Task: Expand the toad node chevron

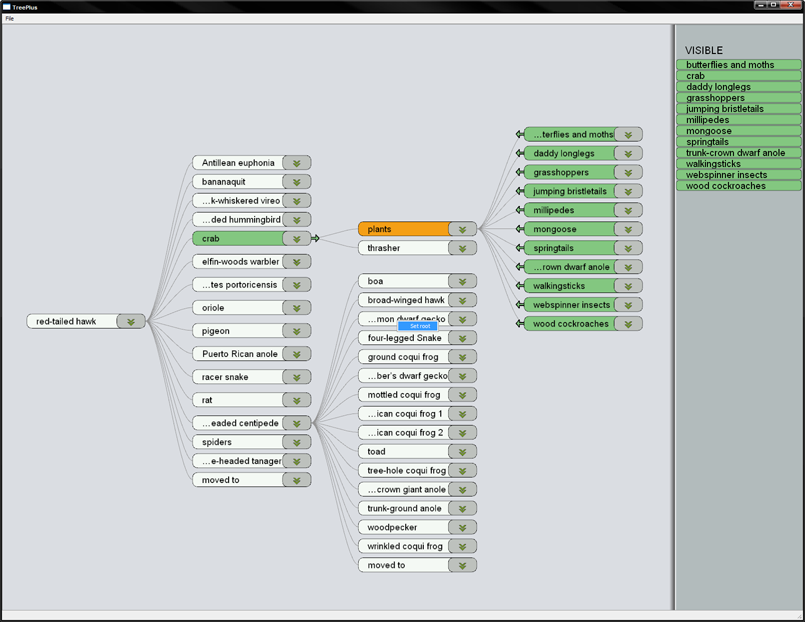Action: click(x=462, y=452)
